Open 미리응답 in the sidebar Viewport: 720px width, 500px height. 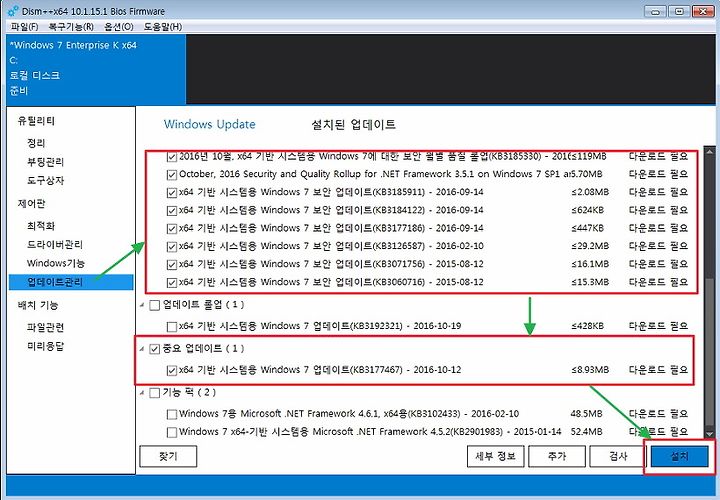[45, 346]
